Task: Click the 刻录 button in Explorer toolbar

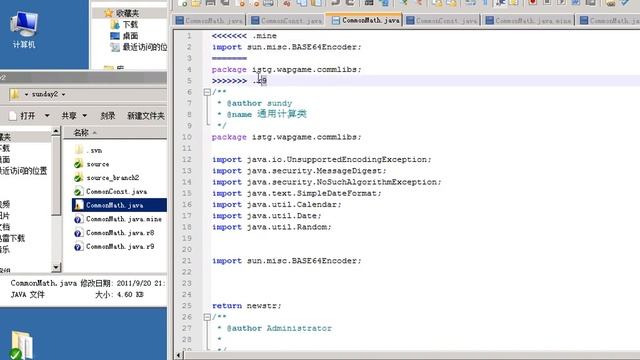Action: [x=108, y=116]
